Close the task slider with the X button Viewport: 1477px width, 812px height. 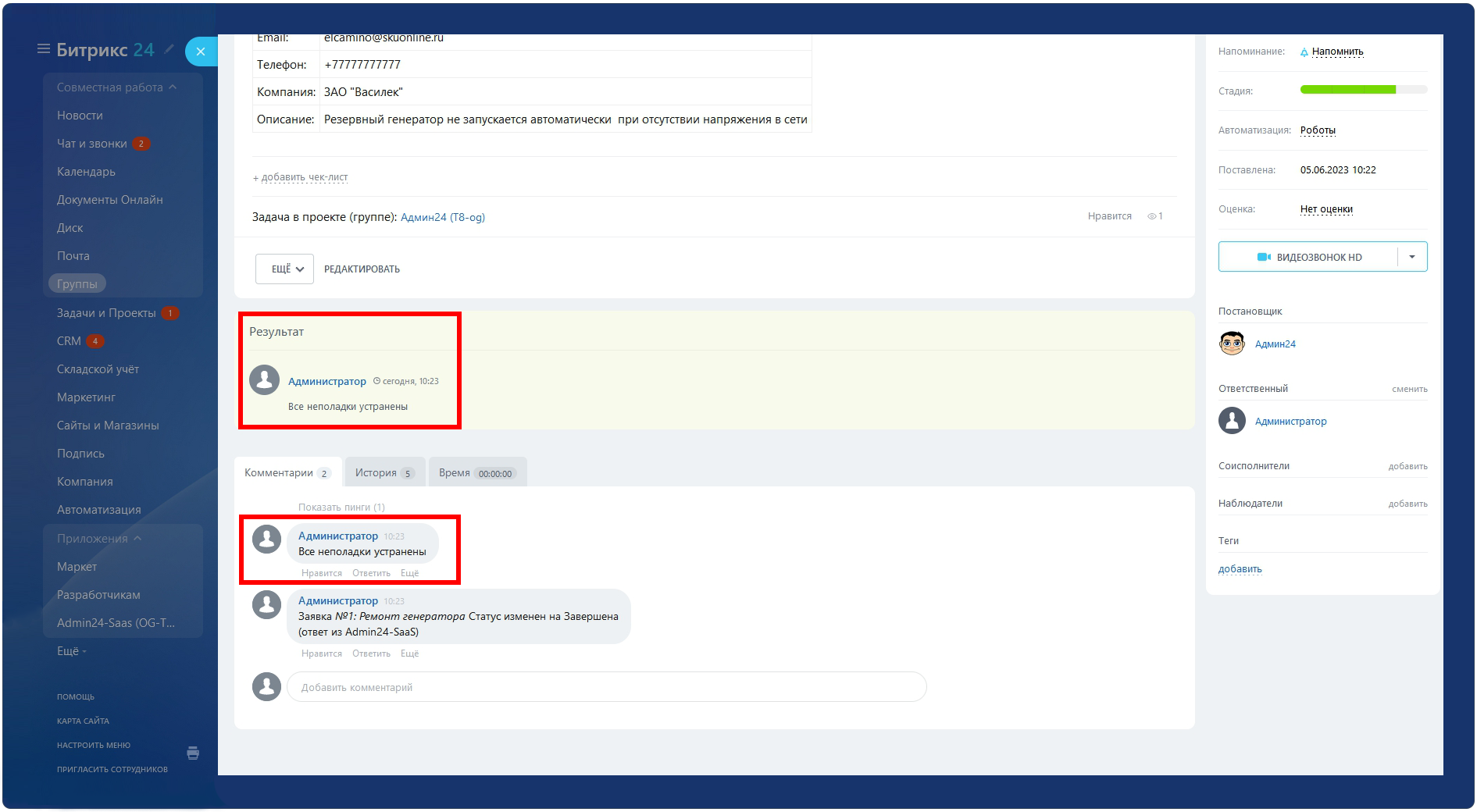tap(201, 52)
